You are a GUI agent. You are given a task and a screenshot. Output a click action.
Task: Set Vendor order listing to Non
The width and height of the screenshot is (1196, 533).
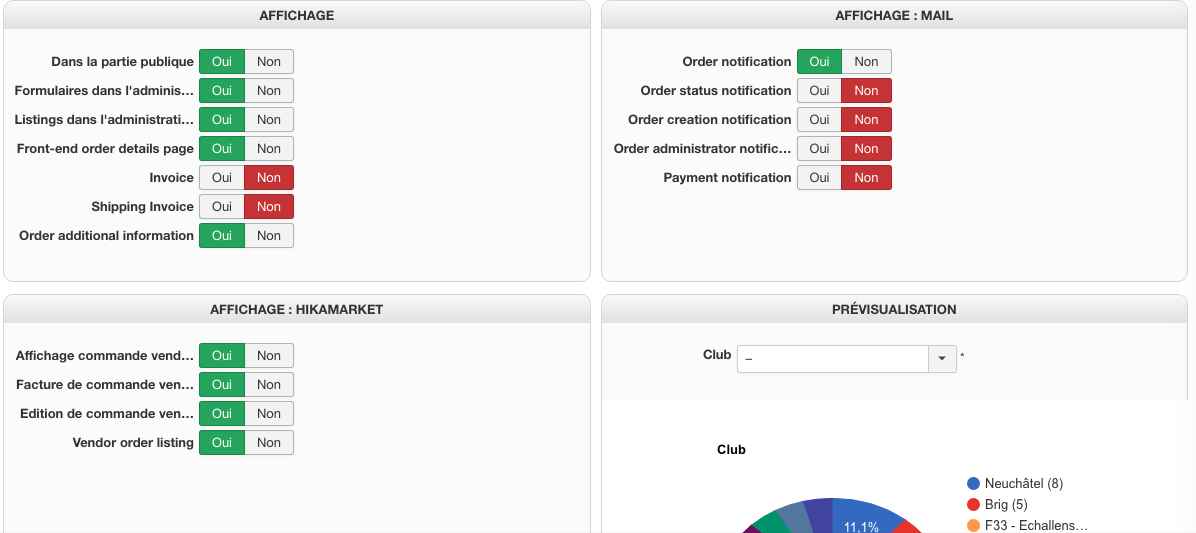tap(269, 443)
